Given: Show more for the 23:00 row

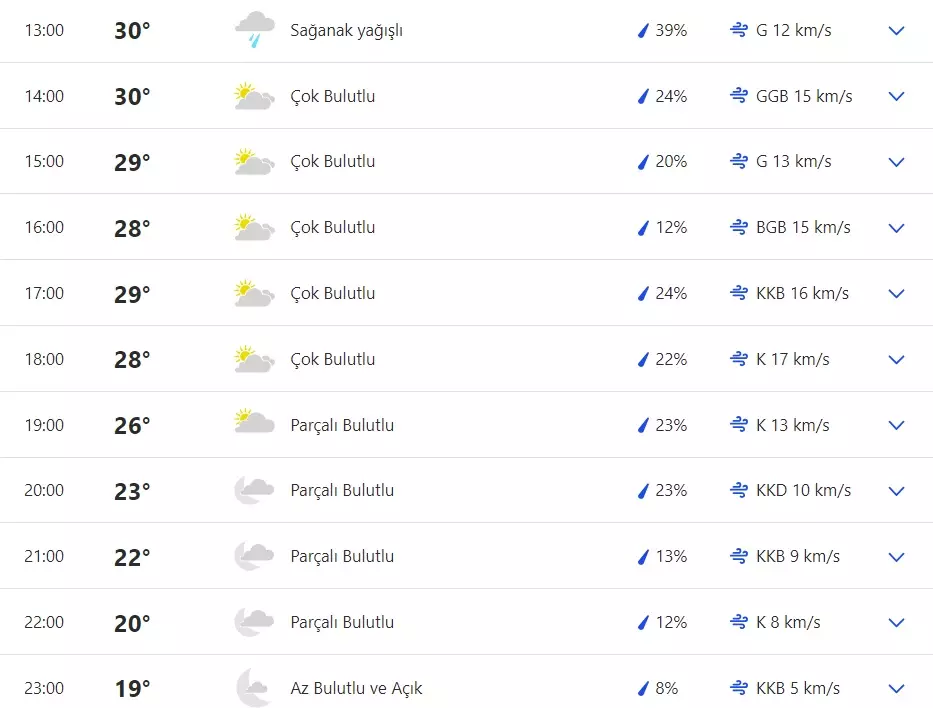Looking at the screenshot, I should click(896, 688).
